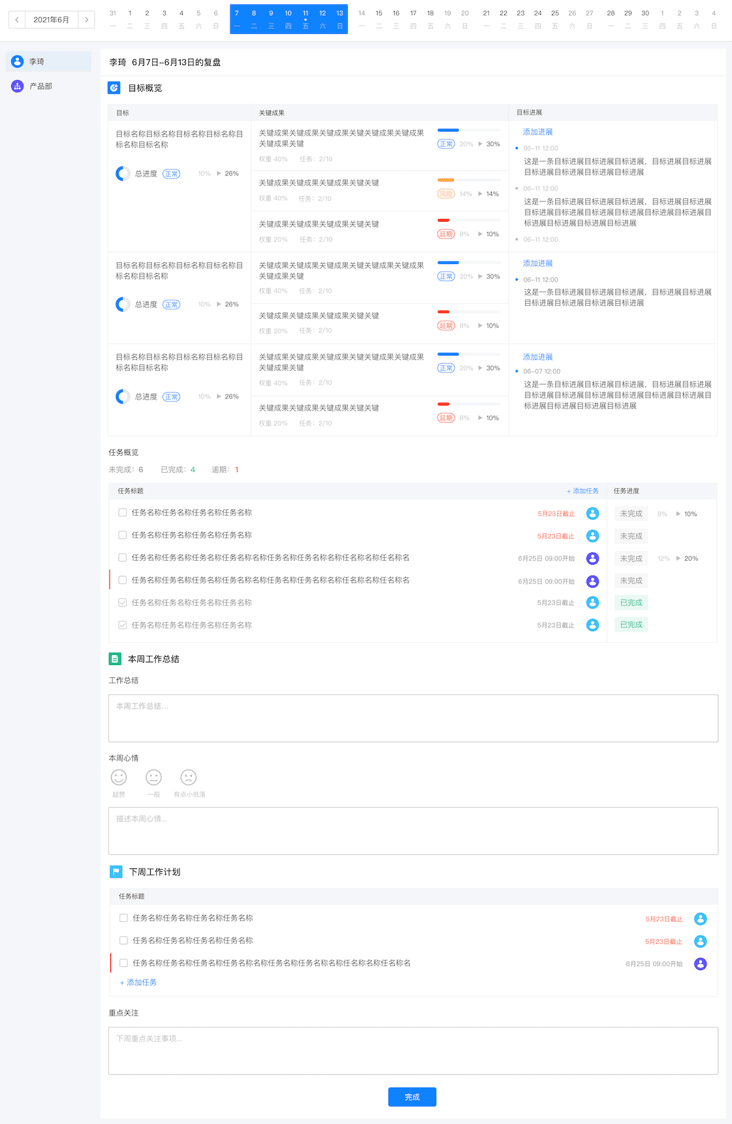This screenshot has height=1124, width=732.
Task: Click into the 本周工作总结 text area
Action: pos(413,718)
